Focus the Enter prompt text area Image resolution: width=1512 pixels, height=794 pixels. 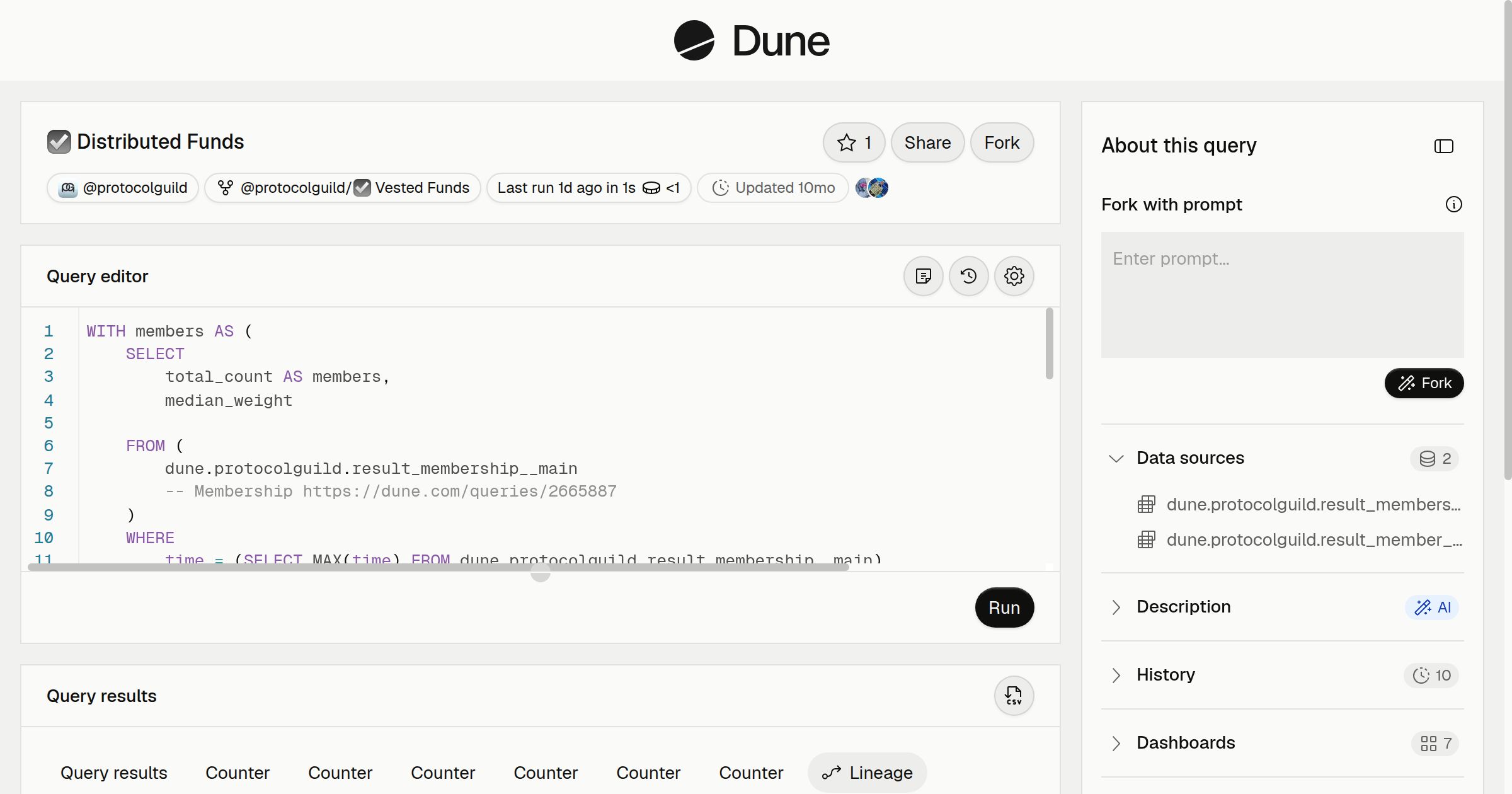(x=1282, y=295)
